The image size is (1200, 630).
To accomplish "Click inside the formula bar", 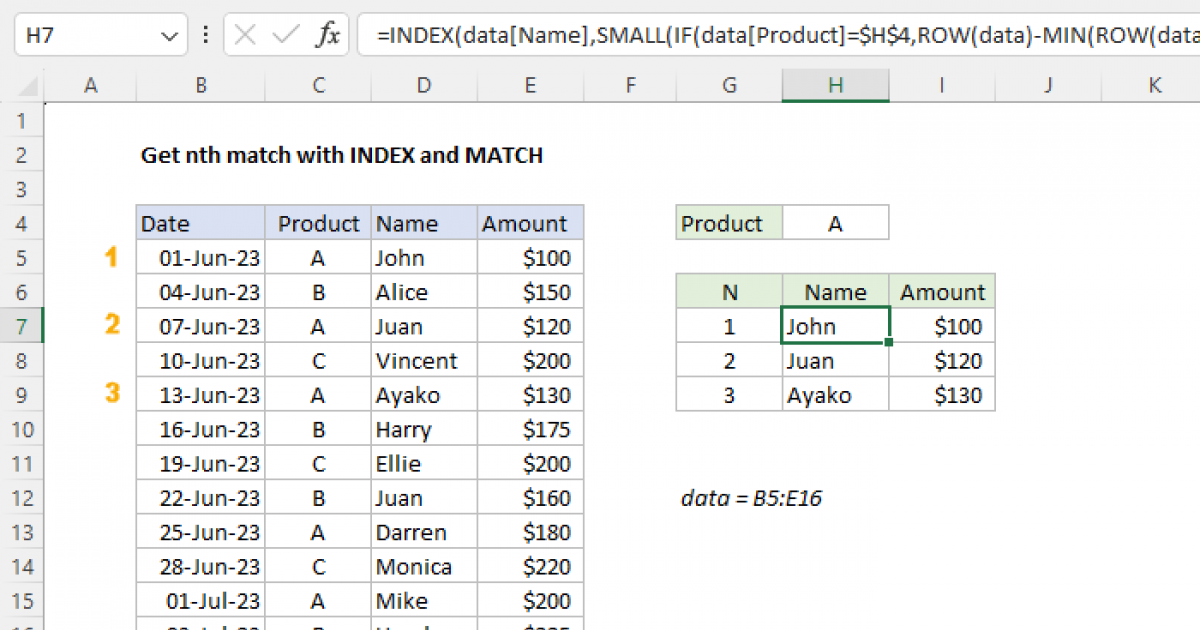I will (x=700, y=33).
